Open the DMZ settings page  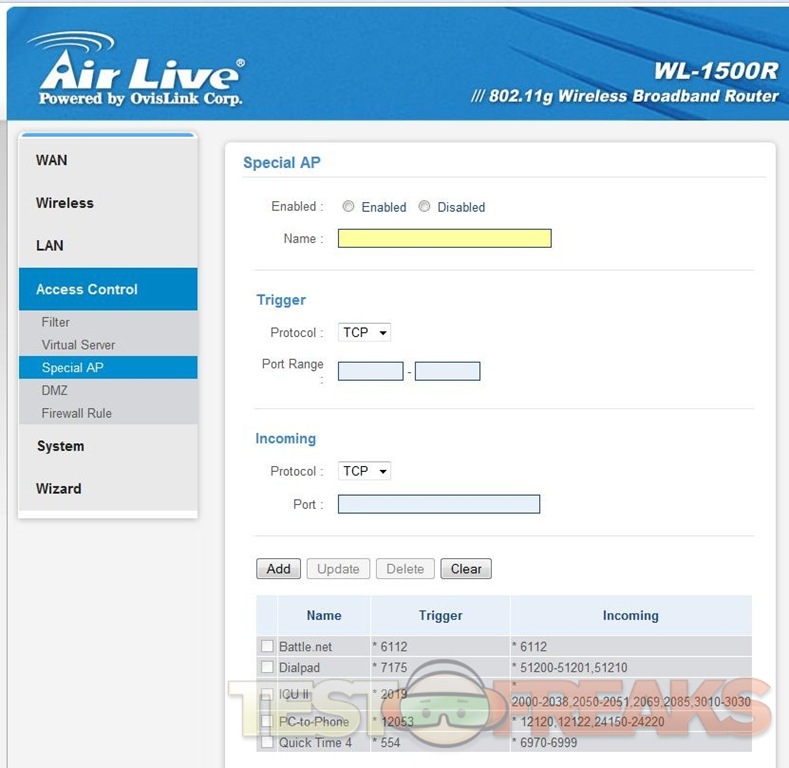pos(55,390)
